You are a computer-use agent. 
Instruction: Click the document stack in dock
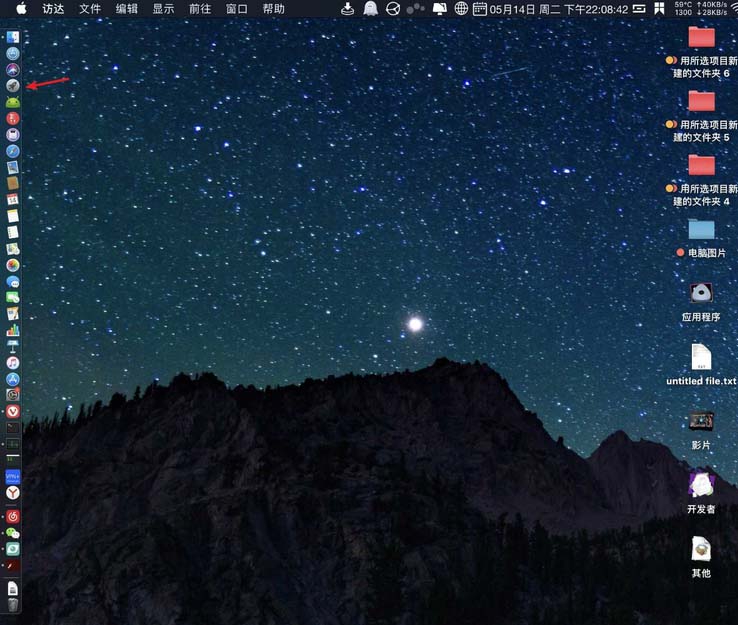click(13, 588)
